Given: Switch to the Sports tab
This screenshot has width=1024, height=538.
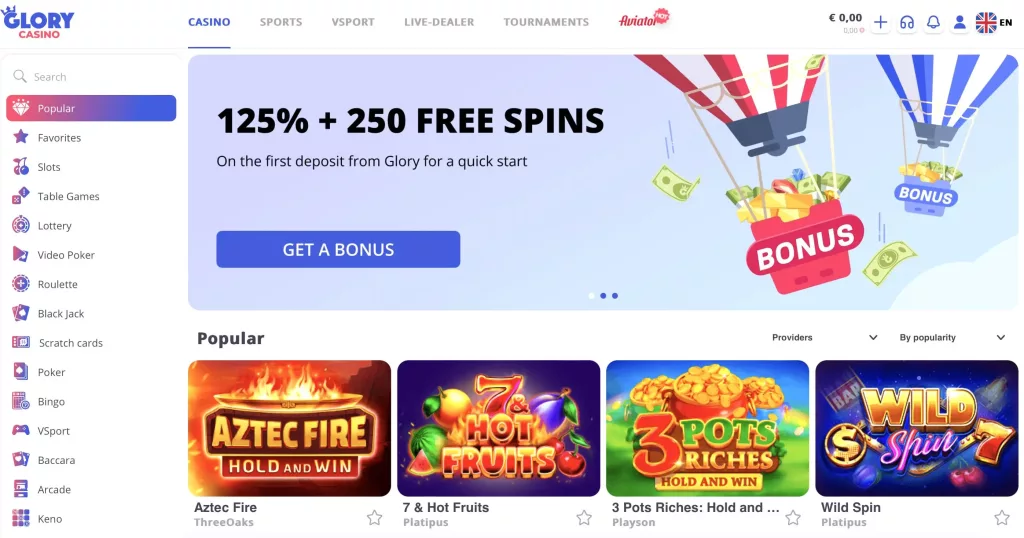Looking at the screenshot, I should coord(281,22).
